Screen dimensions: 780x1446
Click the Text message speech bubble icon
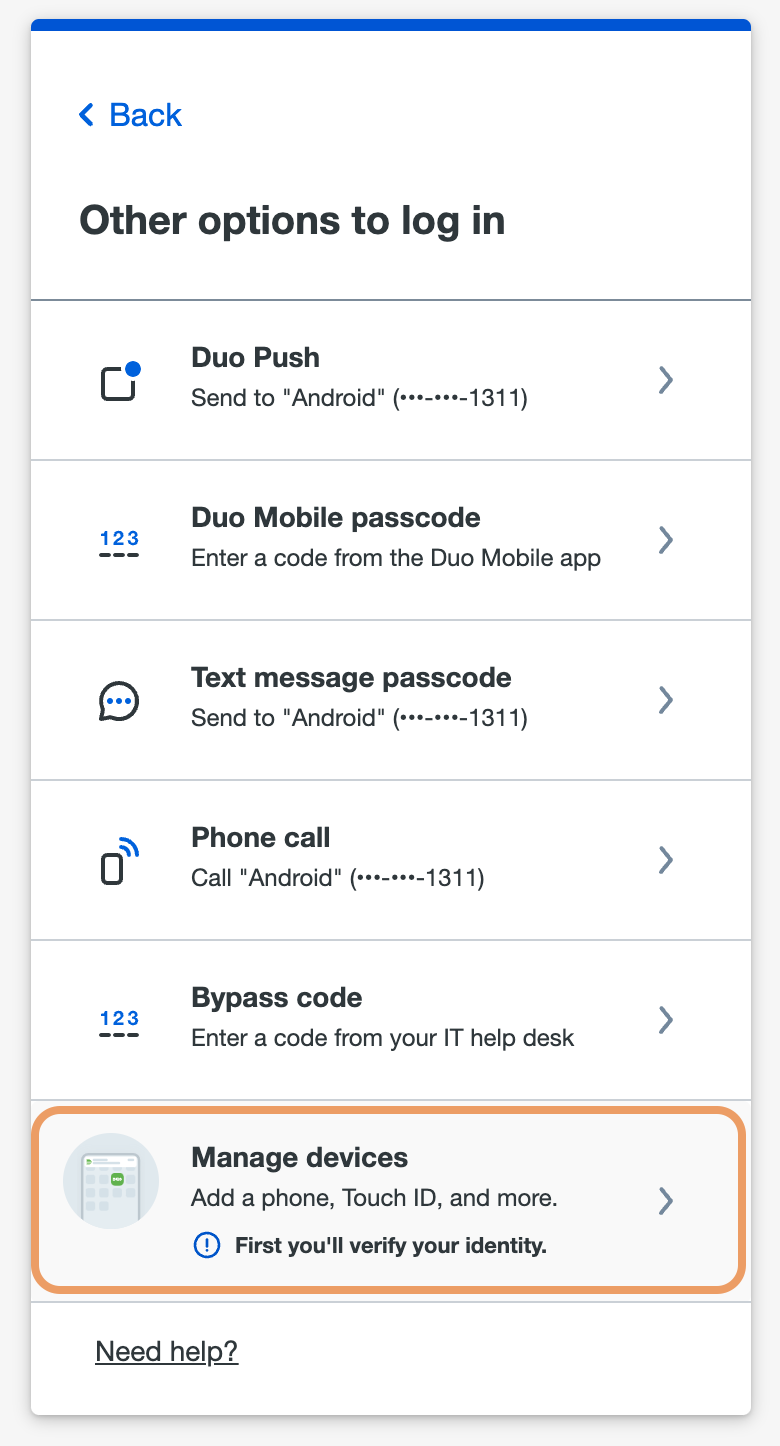(118, 699)
